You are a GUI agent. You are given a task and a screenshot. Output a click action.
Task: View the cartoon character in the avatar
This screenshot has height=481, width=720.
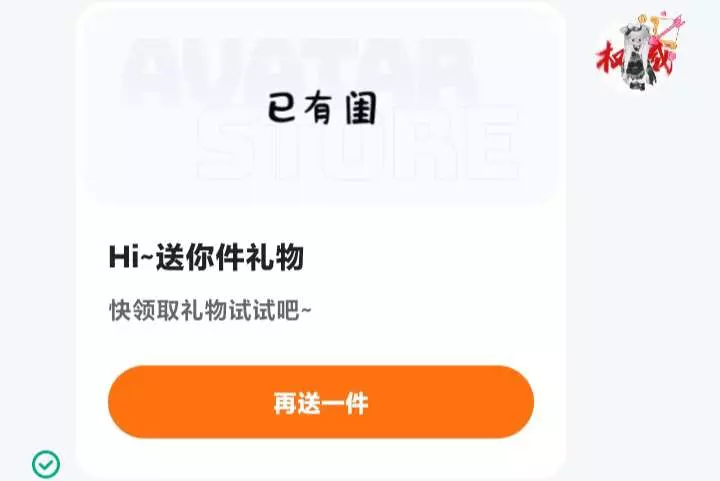636,57
